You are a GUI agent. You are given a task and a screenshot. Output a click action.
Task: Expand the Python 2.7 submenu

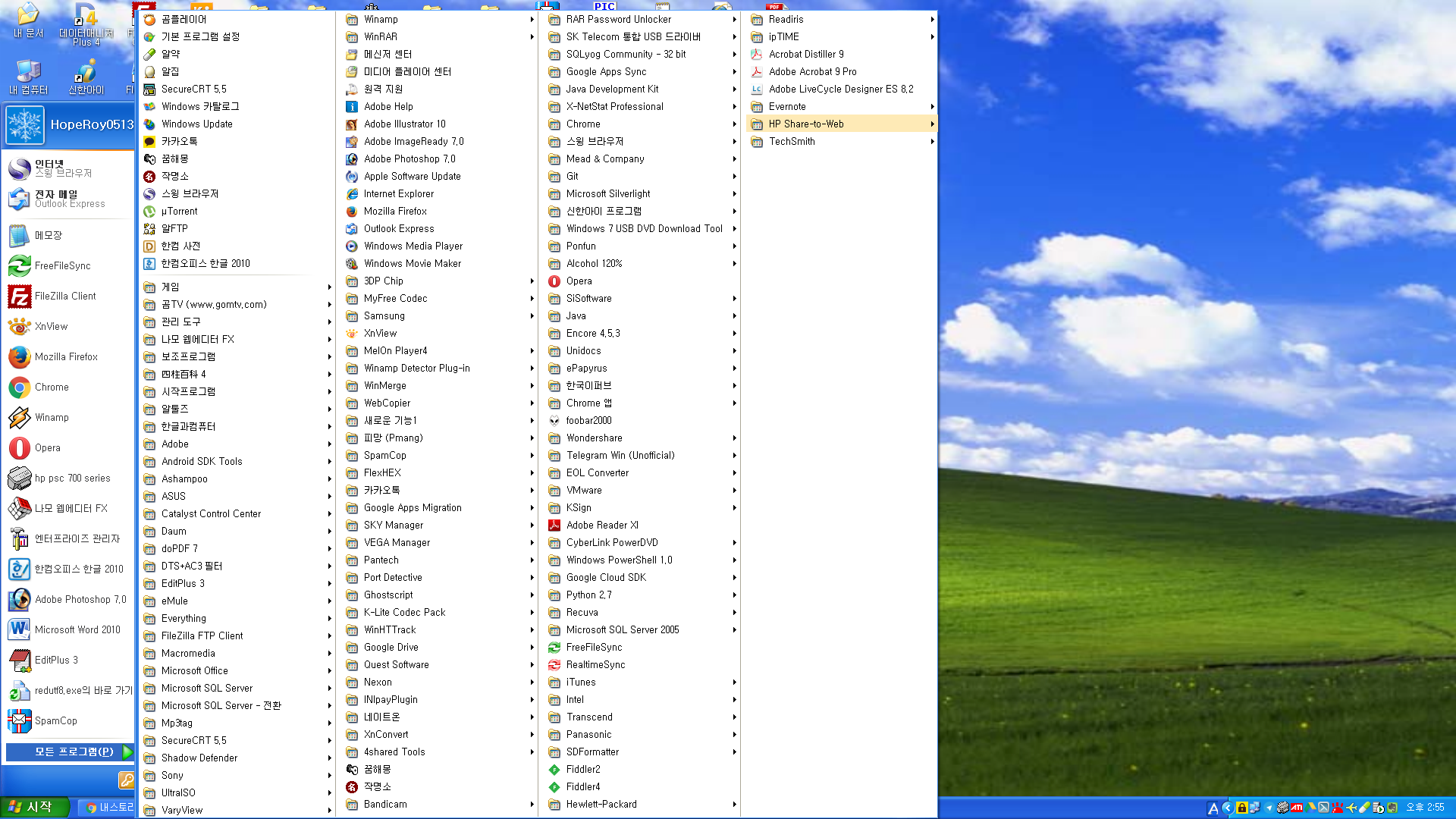tap(642, 595)
